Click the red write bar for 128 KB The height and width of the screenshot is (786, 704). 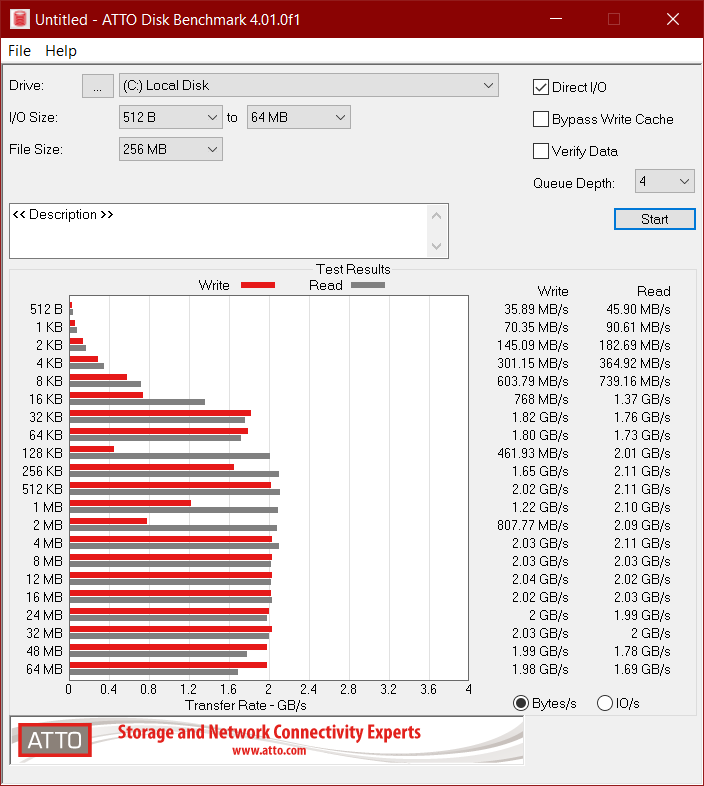(92, 449)
